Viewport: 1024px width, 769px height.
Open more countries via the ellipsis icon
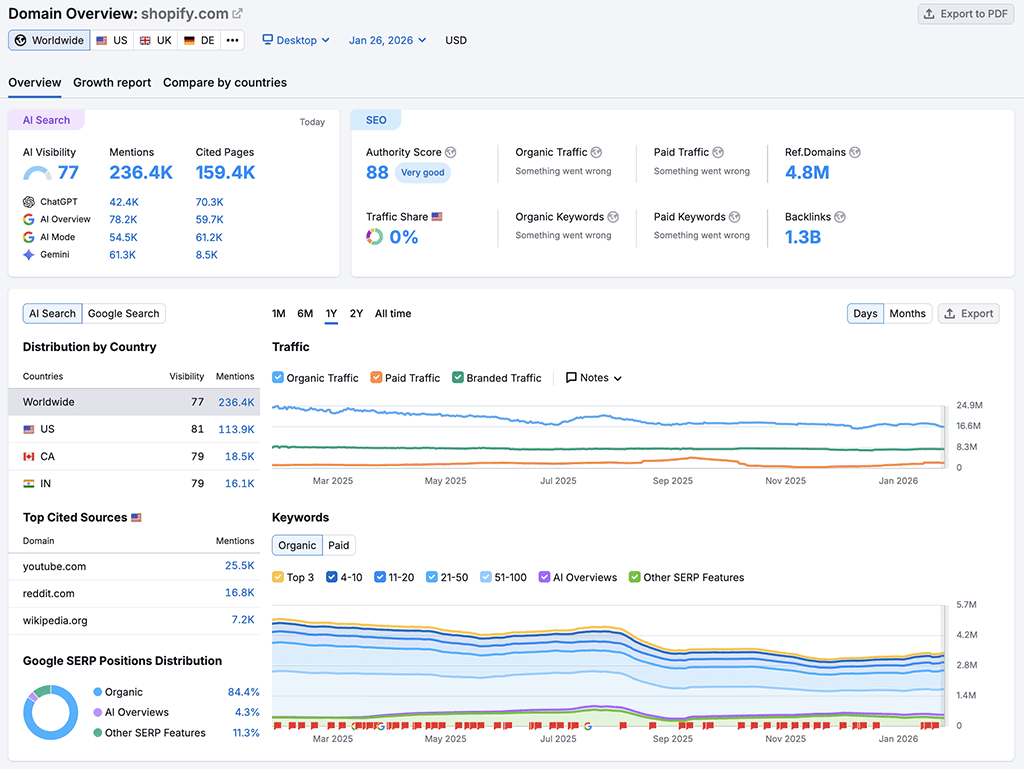[231, 40]
